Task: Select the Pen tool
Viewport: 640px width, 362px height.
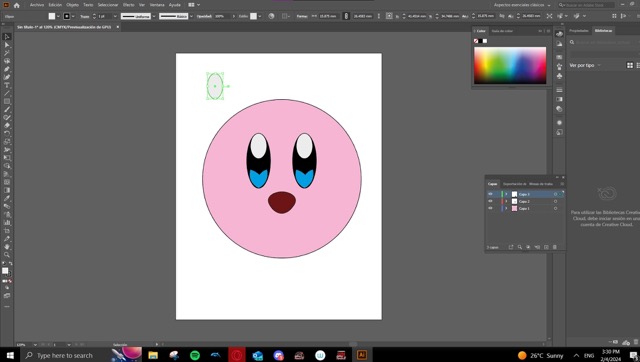Action: 7,69
